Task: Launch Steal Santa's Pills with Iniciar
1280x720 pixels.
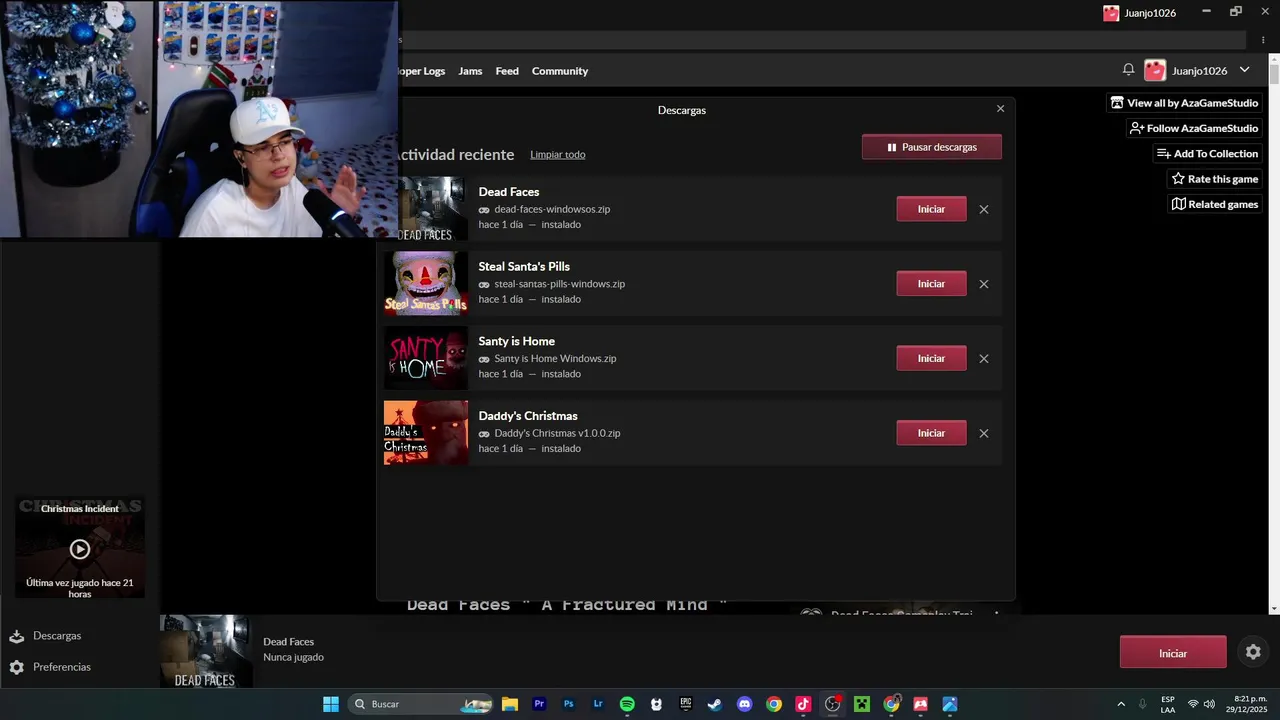Action: coord(931,284)
